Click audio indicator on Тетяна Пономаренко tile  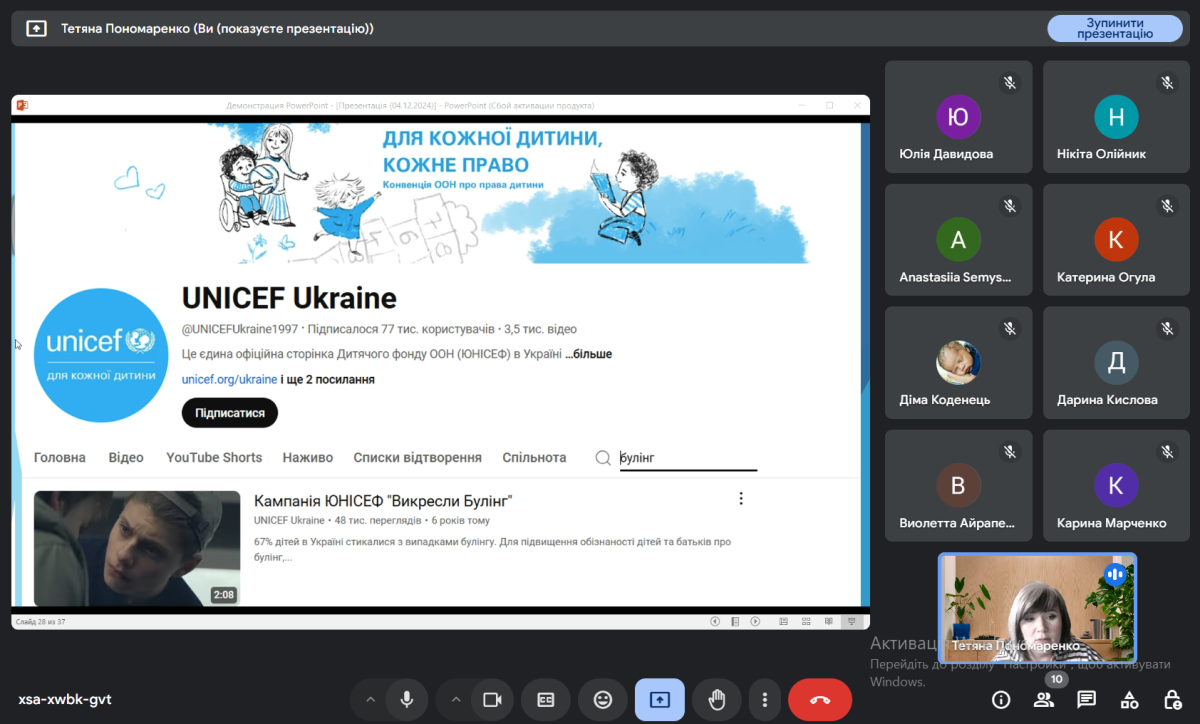(1115, 574)
